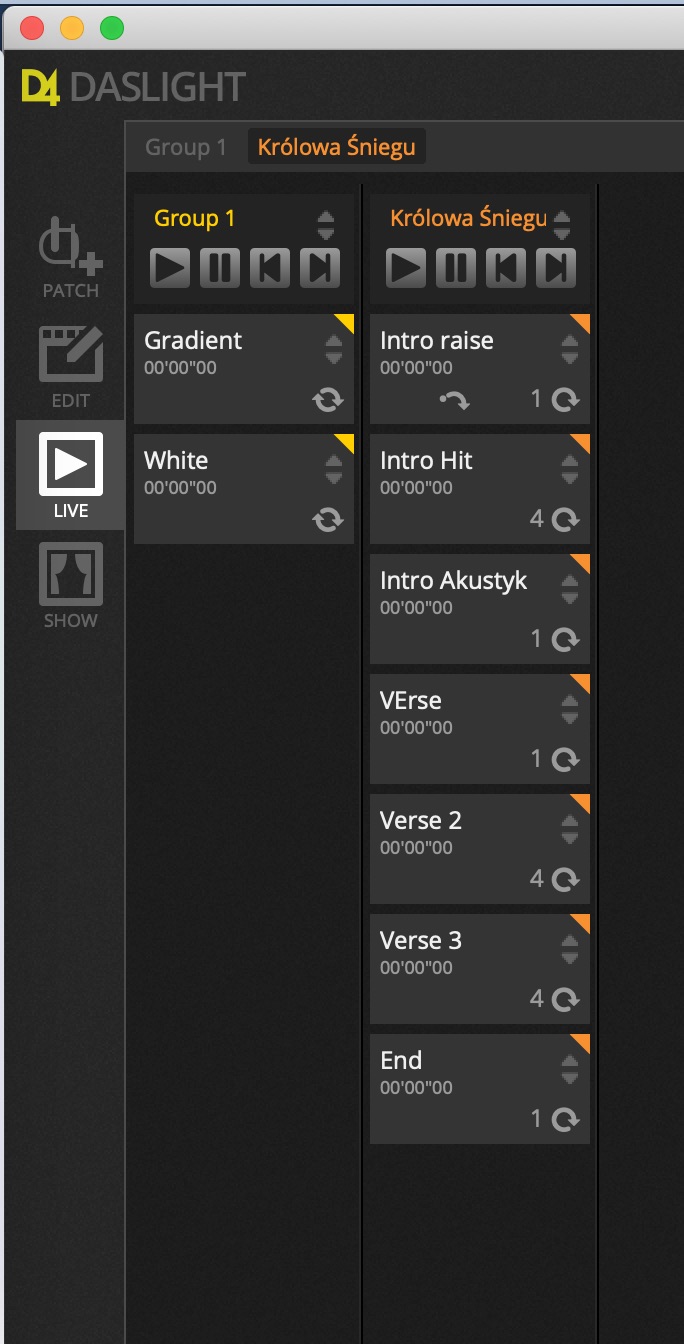Viewport: 684px width, 1344px height.
Task: Pause the Królowa Śniegu group
Action: click(x=455, y=268)
